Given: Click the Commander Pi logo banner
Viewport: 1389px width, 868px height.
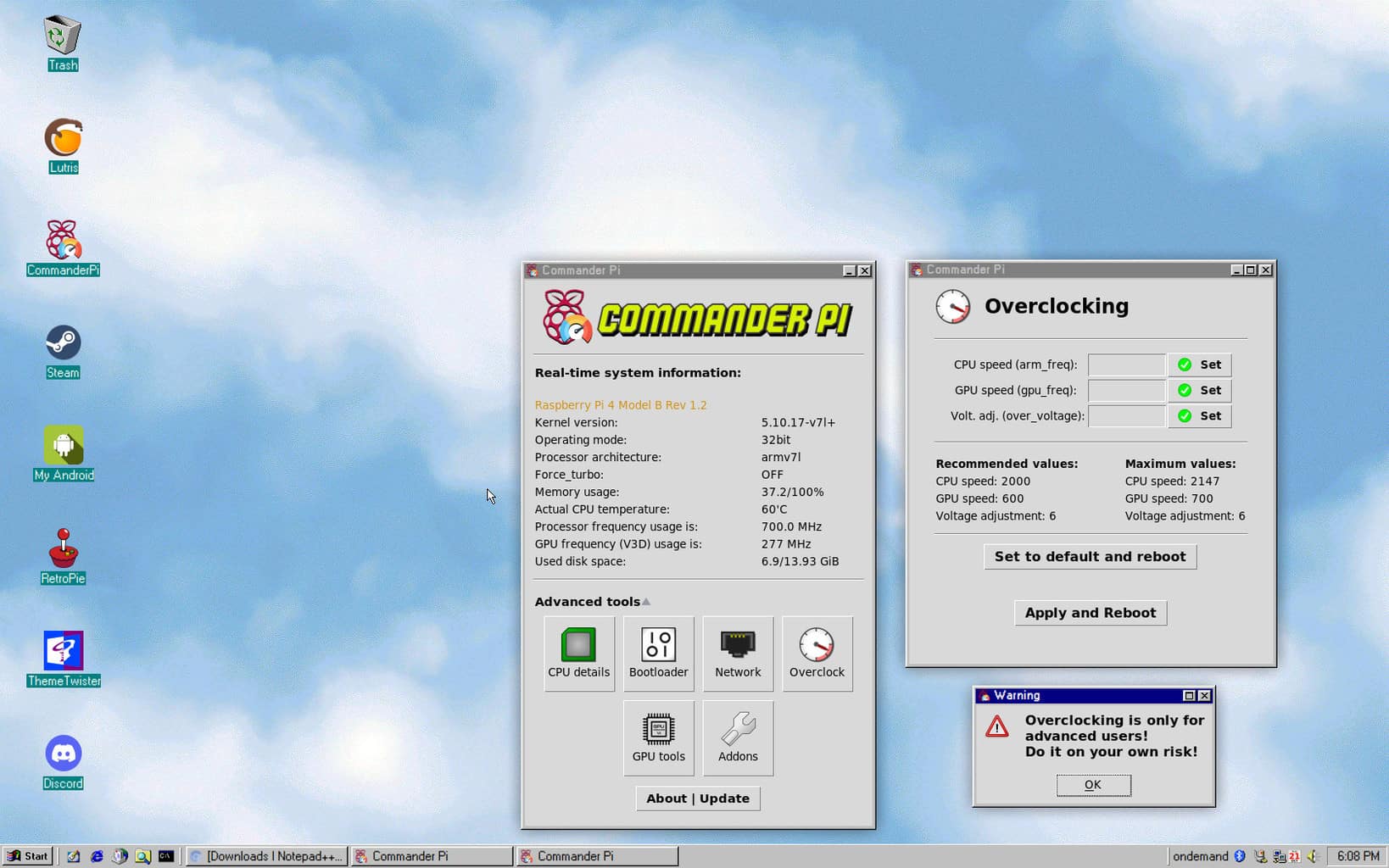Looking at the screenshot, I should [697, 318].
